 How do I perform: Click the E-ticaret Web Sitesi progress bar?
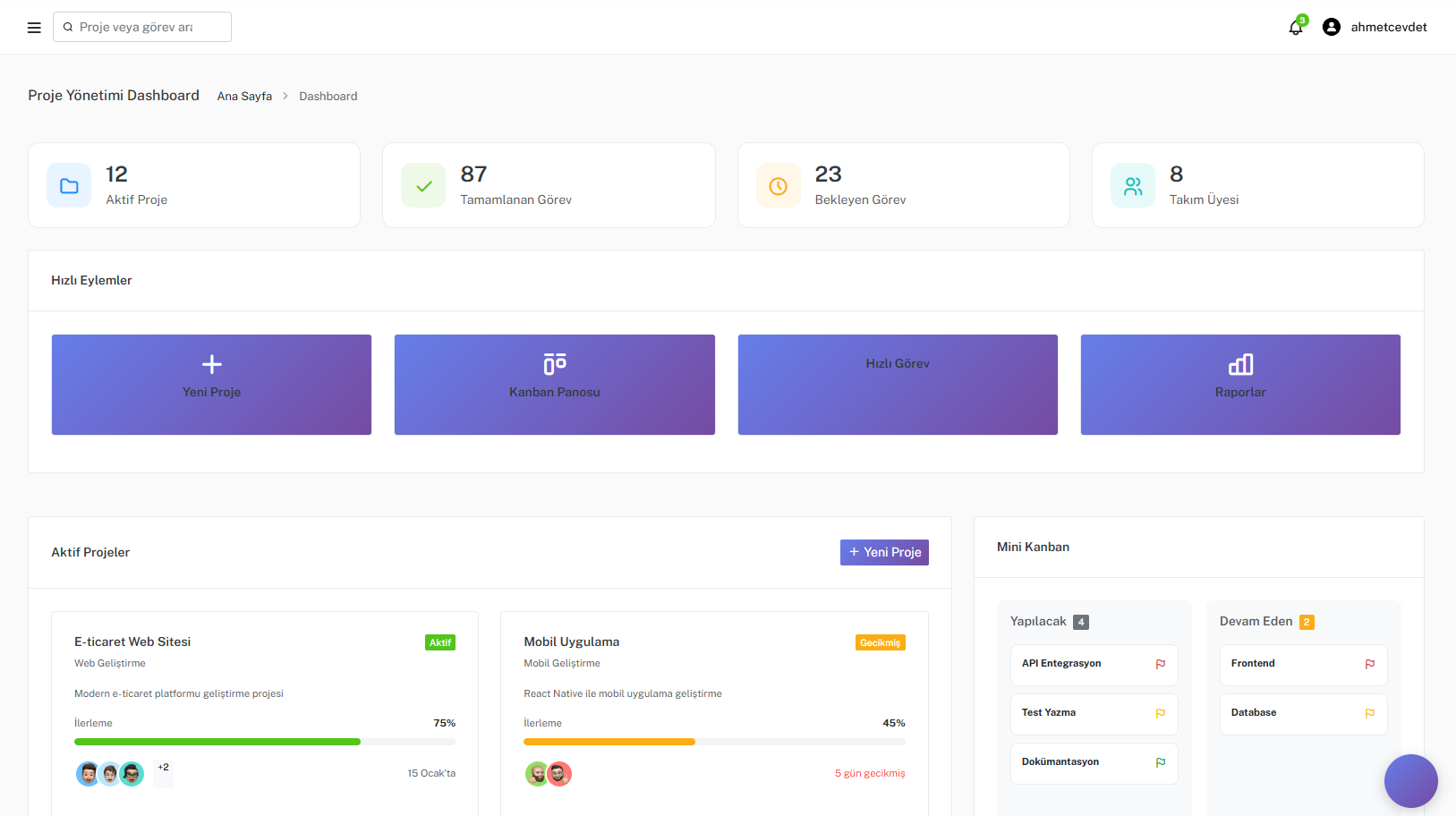(x=264, y=742)
